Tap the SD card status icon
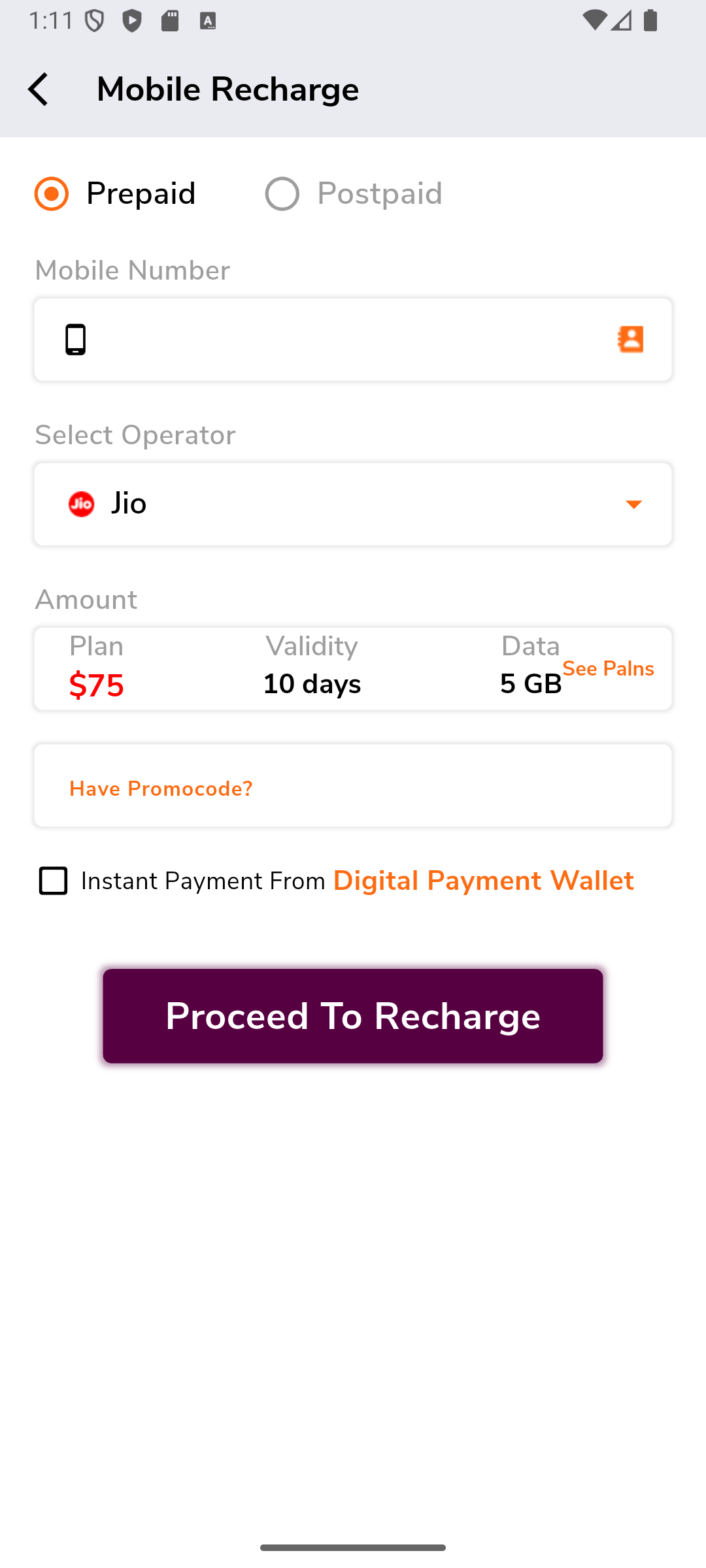706x1568 pixels. pyautogui.click(x=170, y=22)
